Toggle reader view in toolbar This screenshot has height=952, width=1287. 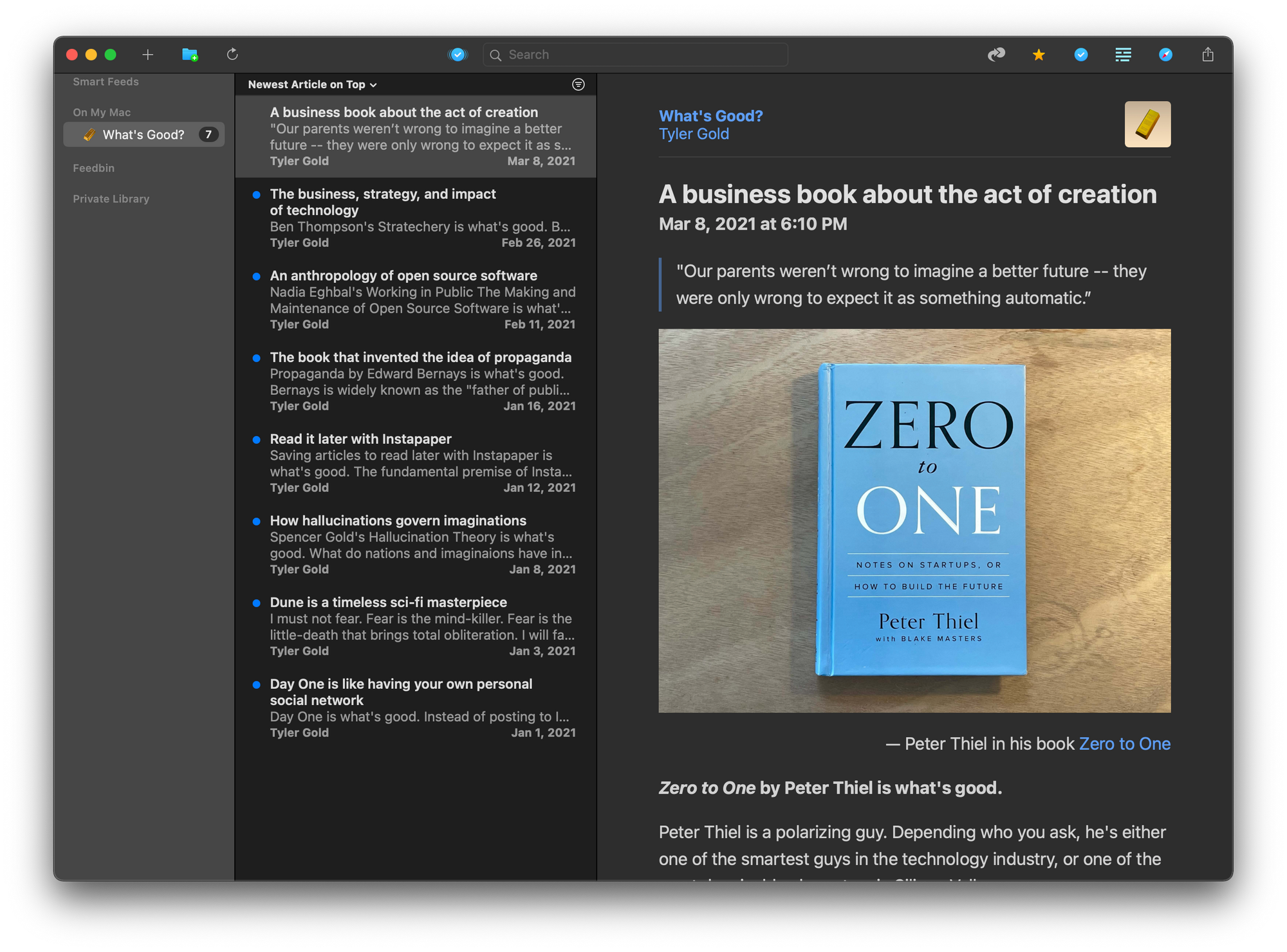pos(1123,55)
